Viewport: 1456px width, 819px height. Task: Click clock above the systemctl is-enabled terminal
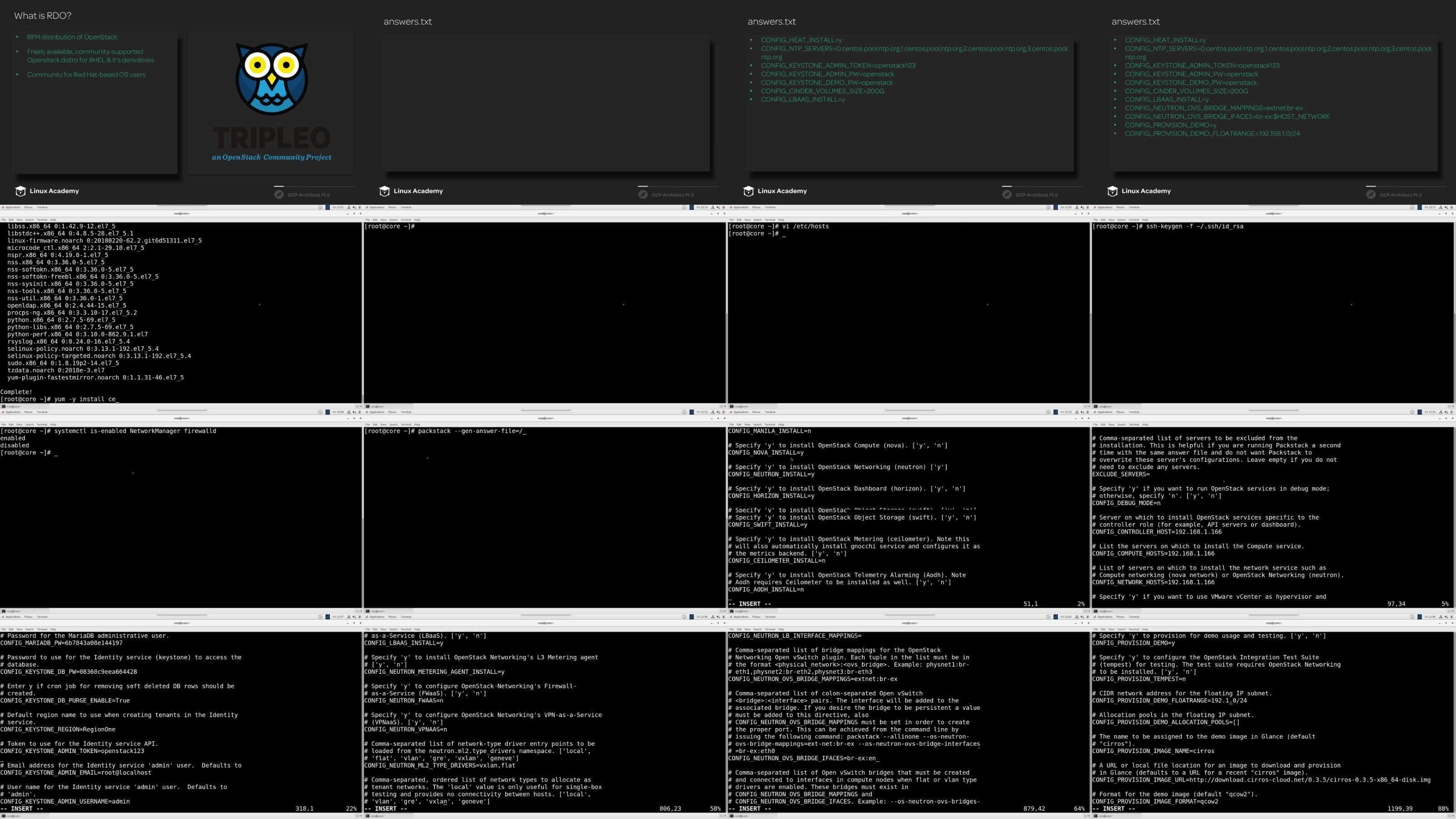point(339,412)
